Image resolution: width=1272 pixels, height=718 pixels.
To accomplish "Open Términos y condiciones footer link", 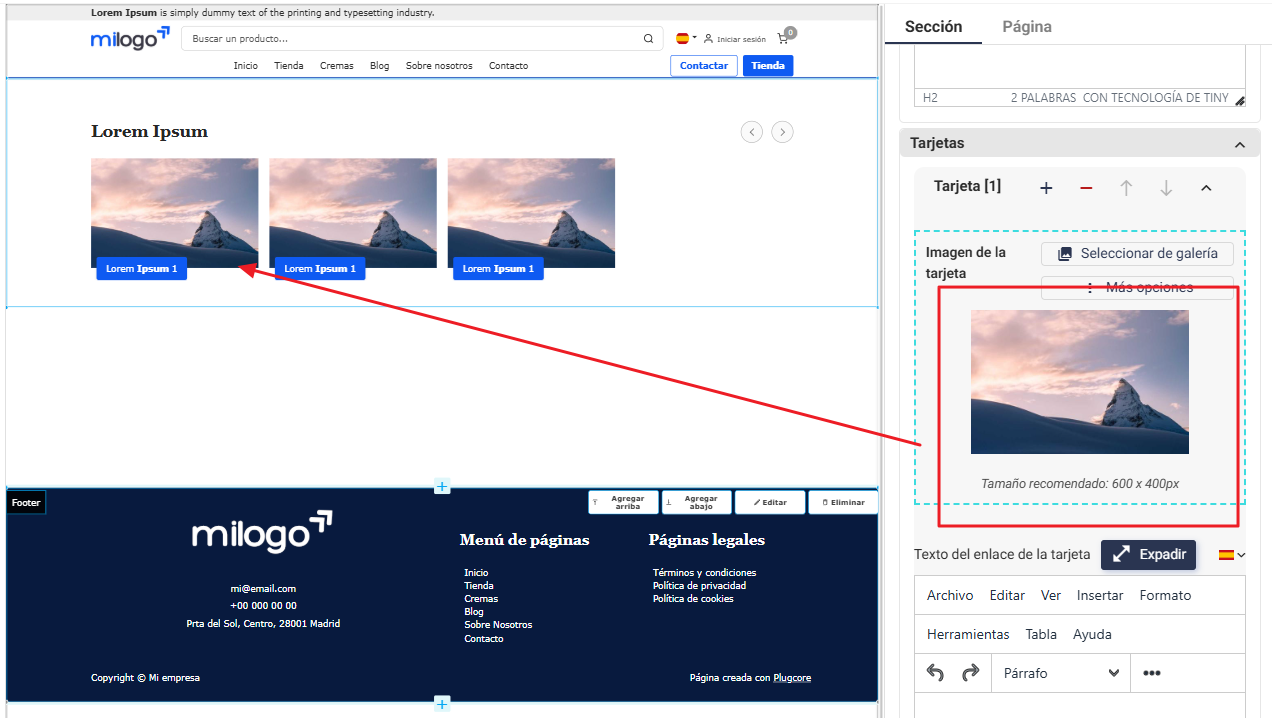I will point(705,573).
